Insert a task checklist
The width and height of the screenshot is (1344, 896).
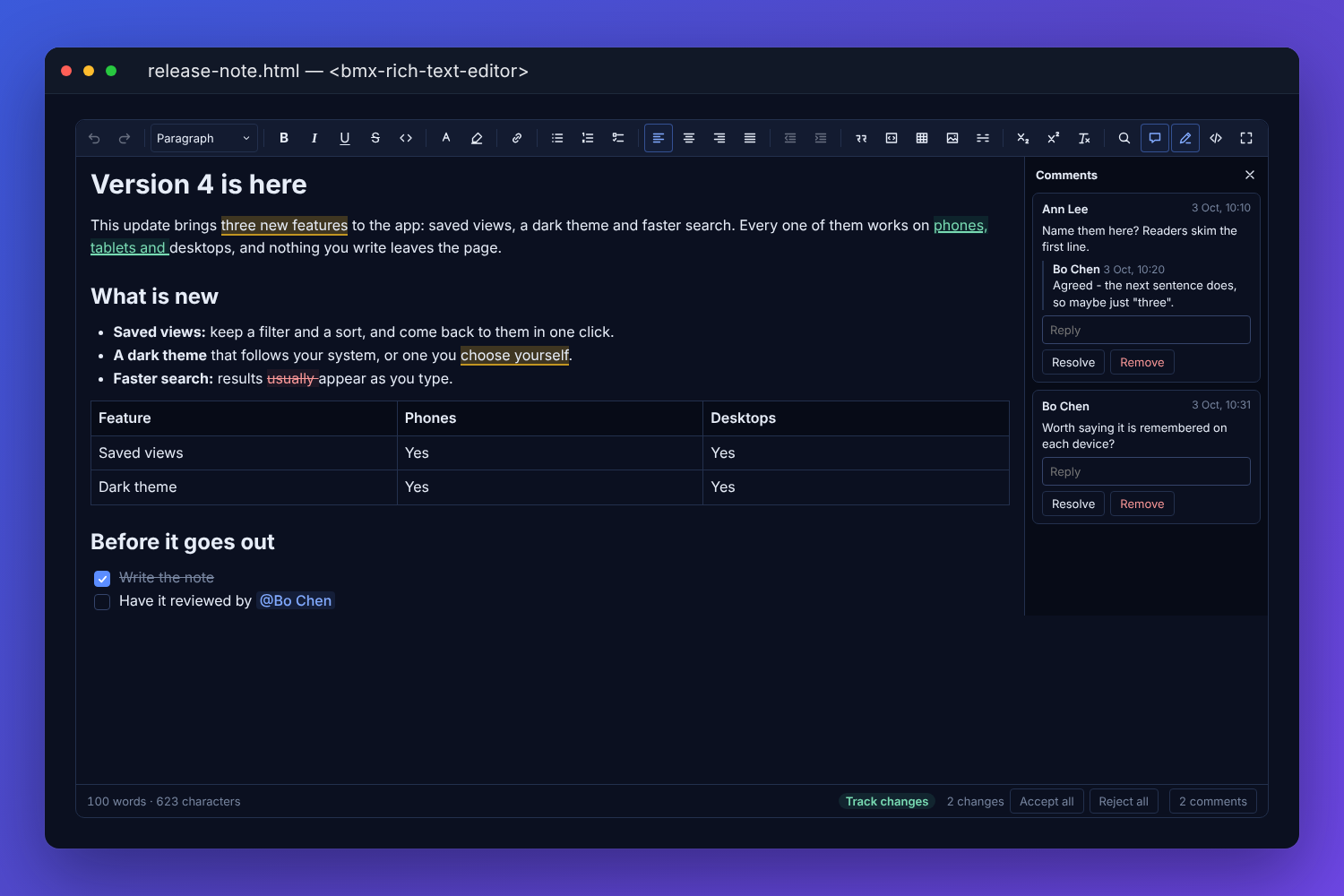pyautogui.click(x=618, y=138)
